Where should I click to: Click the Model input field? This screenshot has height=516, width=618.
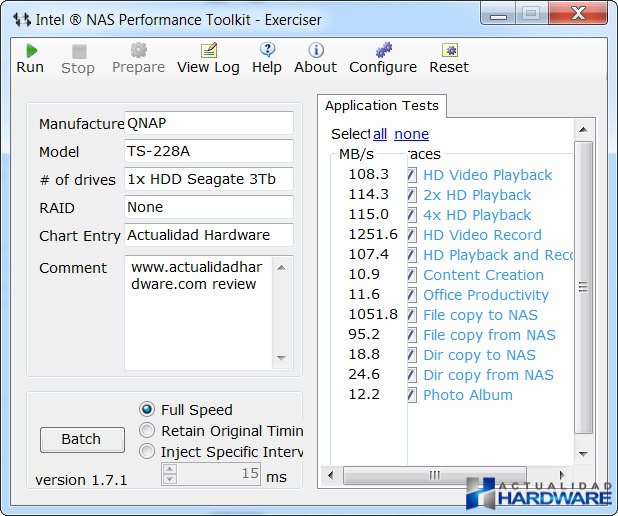coord(208,151)
